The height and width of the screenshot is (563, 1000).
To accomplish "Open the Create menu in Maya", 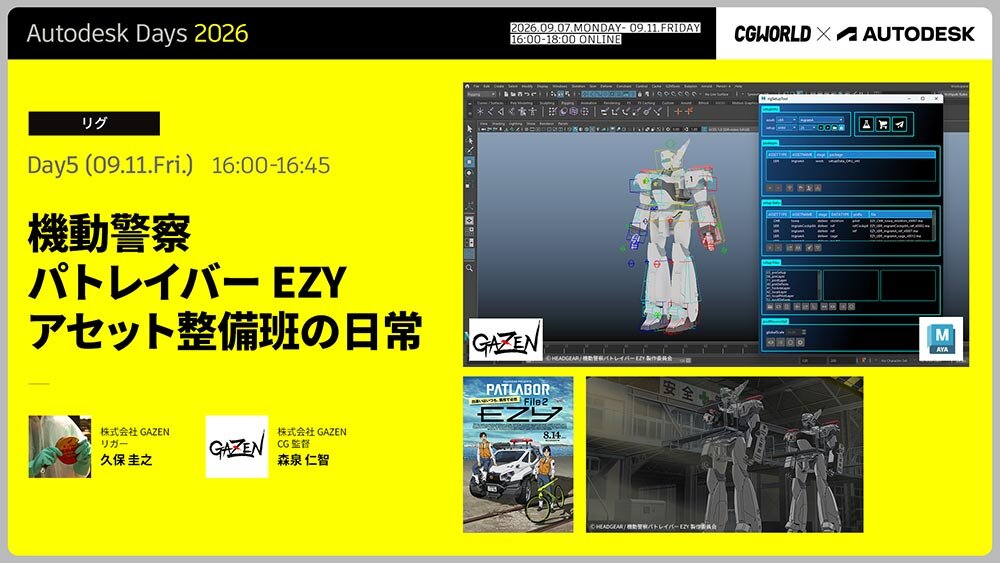I will 499,86.
